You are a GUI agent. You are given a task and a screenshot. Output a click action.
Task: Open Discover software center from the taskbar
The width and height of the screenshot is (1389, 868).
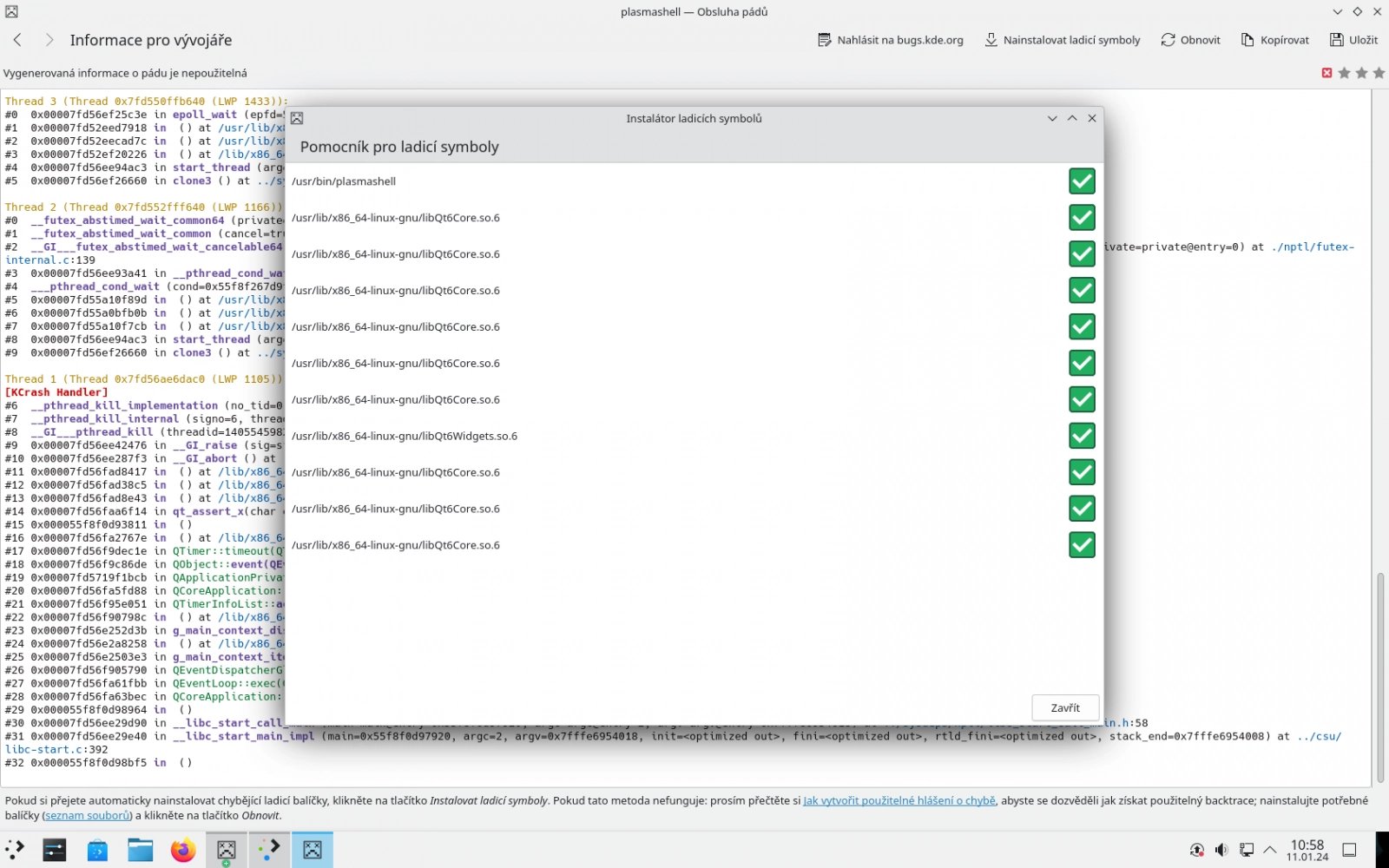coord(97,850)
